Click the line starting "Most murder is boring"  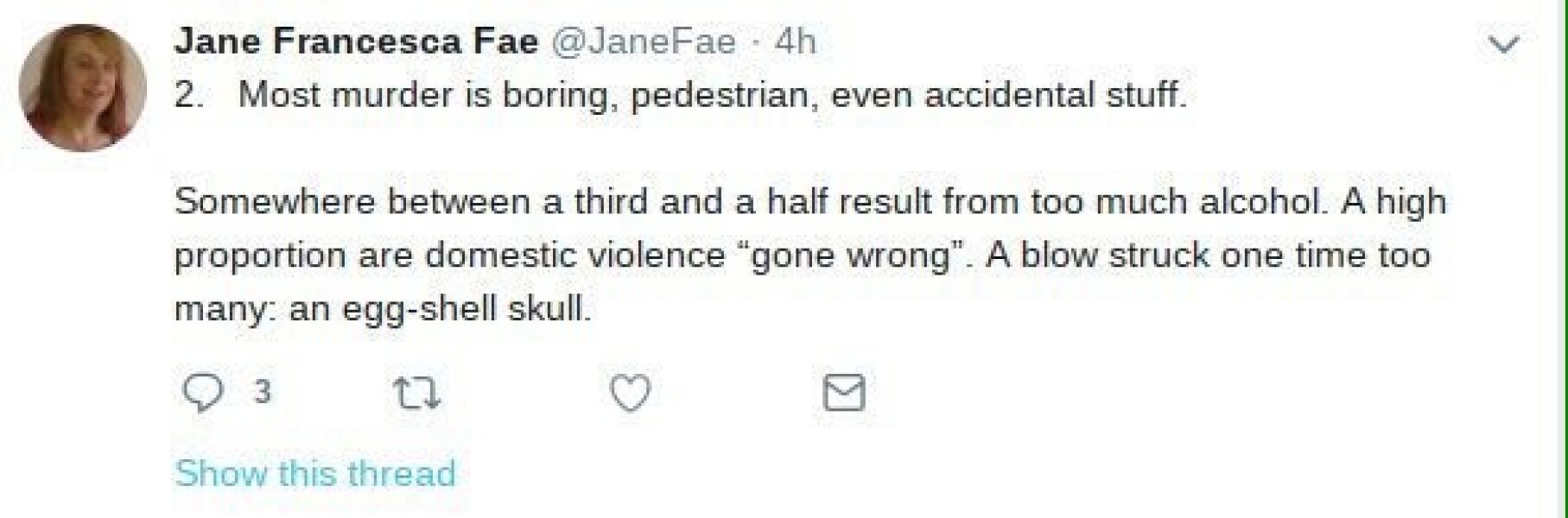pos(712,94)
